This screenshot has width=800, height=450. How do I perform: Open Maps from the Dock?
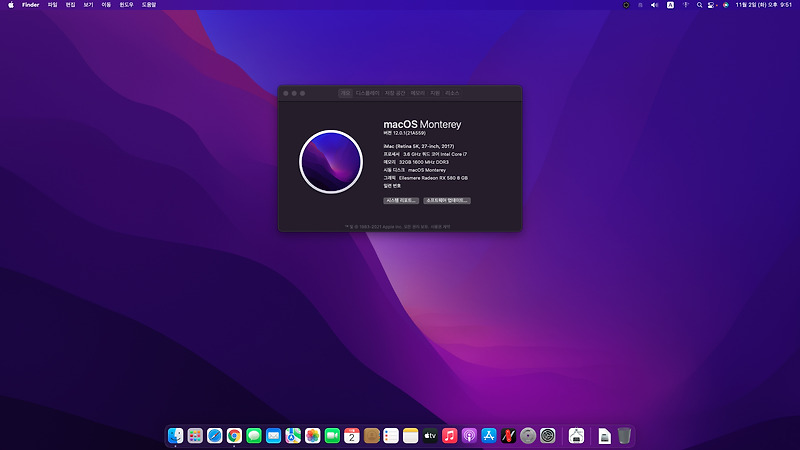pos(293,436)
